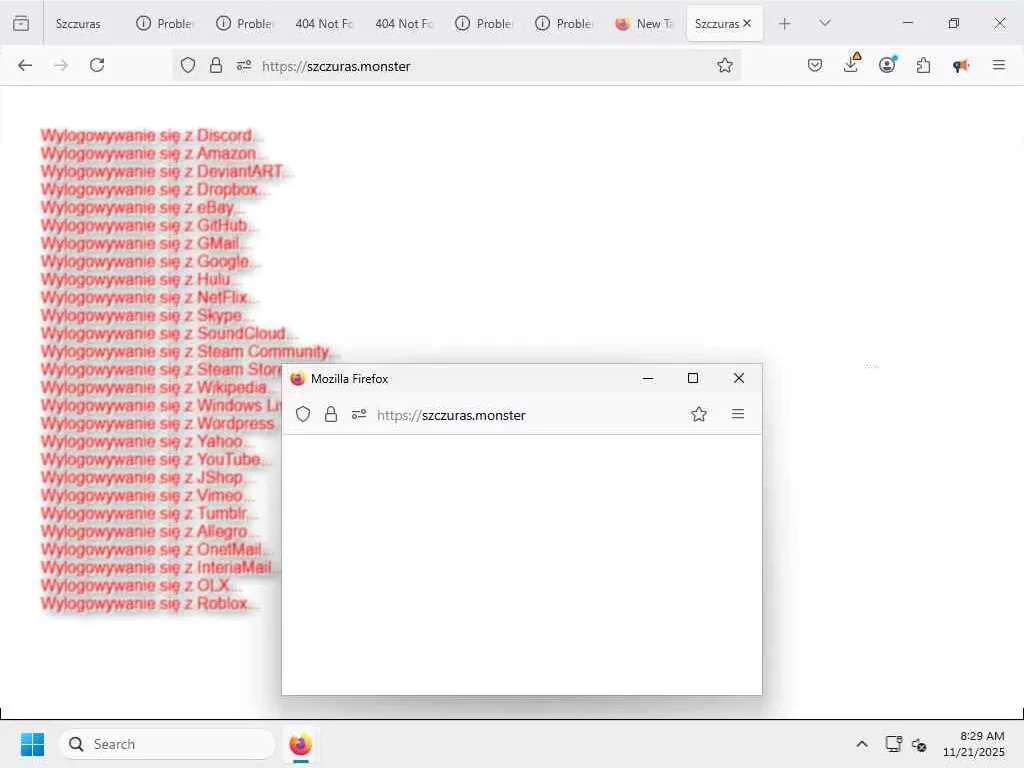This screenshot has width=1024, height=768.
Task: Click the forward arrow in main window
Action: pos(61,65)
